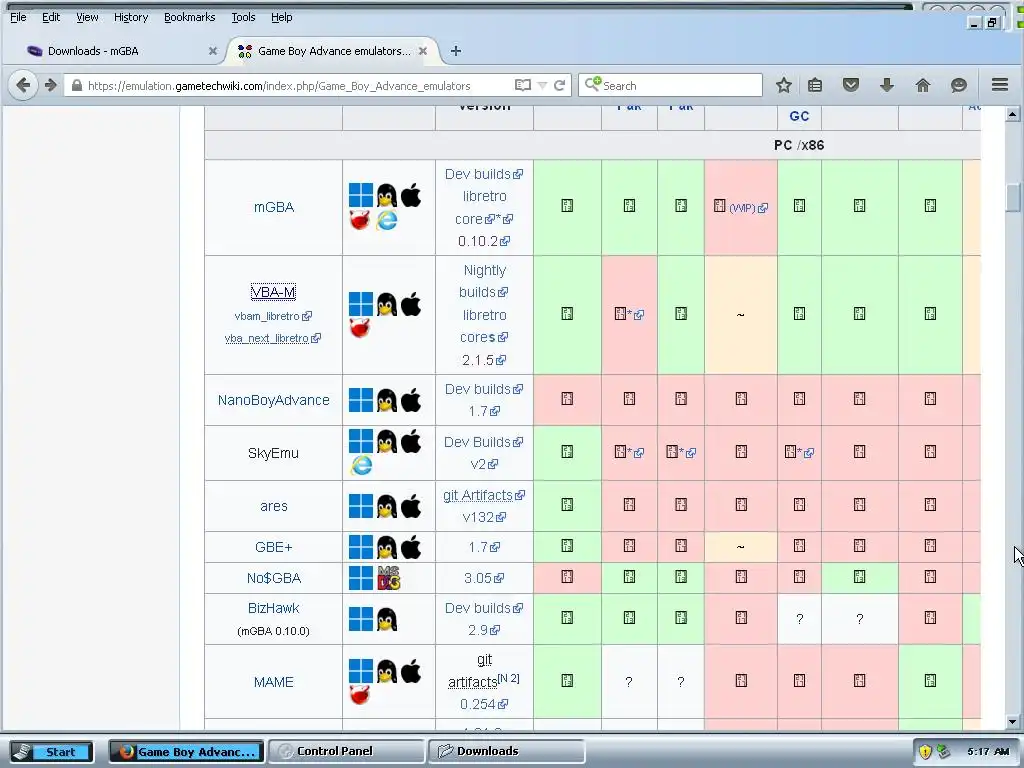The image size is (1024, 768).
Task: Close the Downloads - mGBA tab
Action: click(x=212, y=51)
